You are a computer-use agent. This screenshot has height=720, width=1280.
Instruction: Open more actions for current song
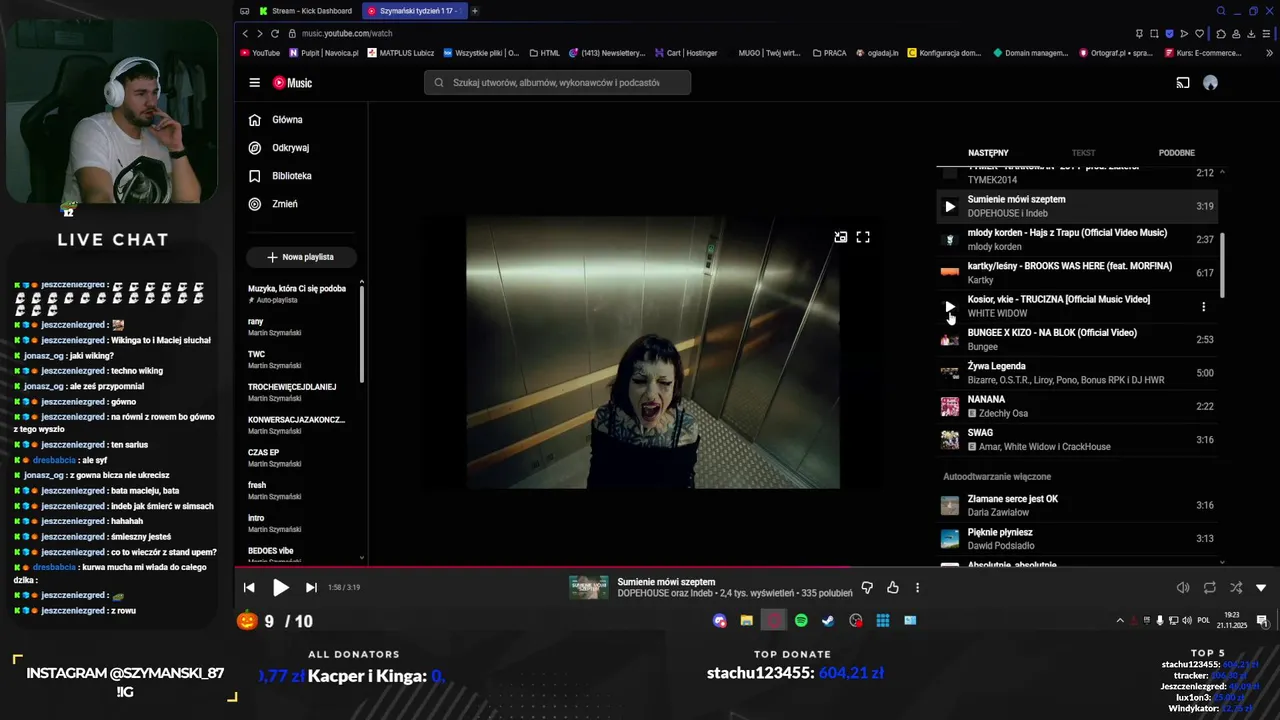tap(917, 588)
